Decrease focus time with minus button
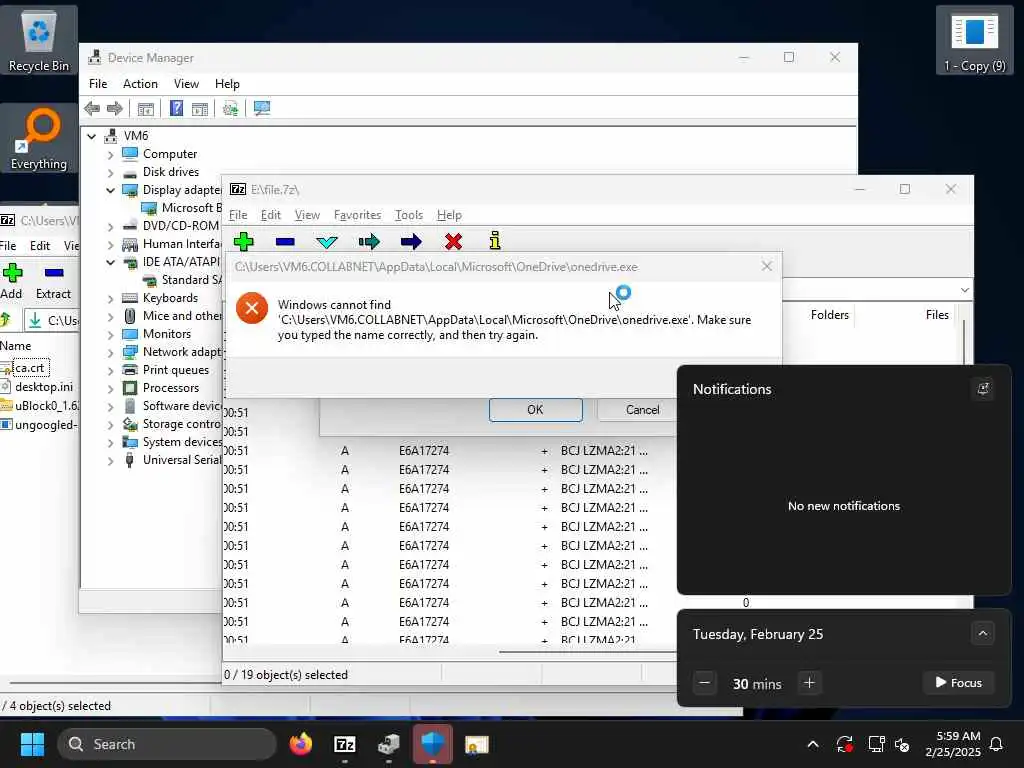 (x=704, y=683)
